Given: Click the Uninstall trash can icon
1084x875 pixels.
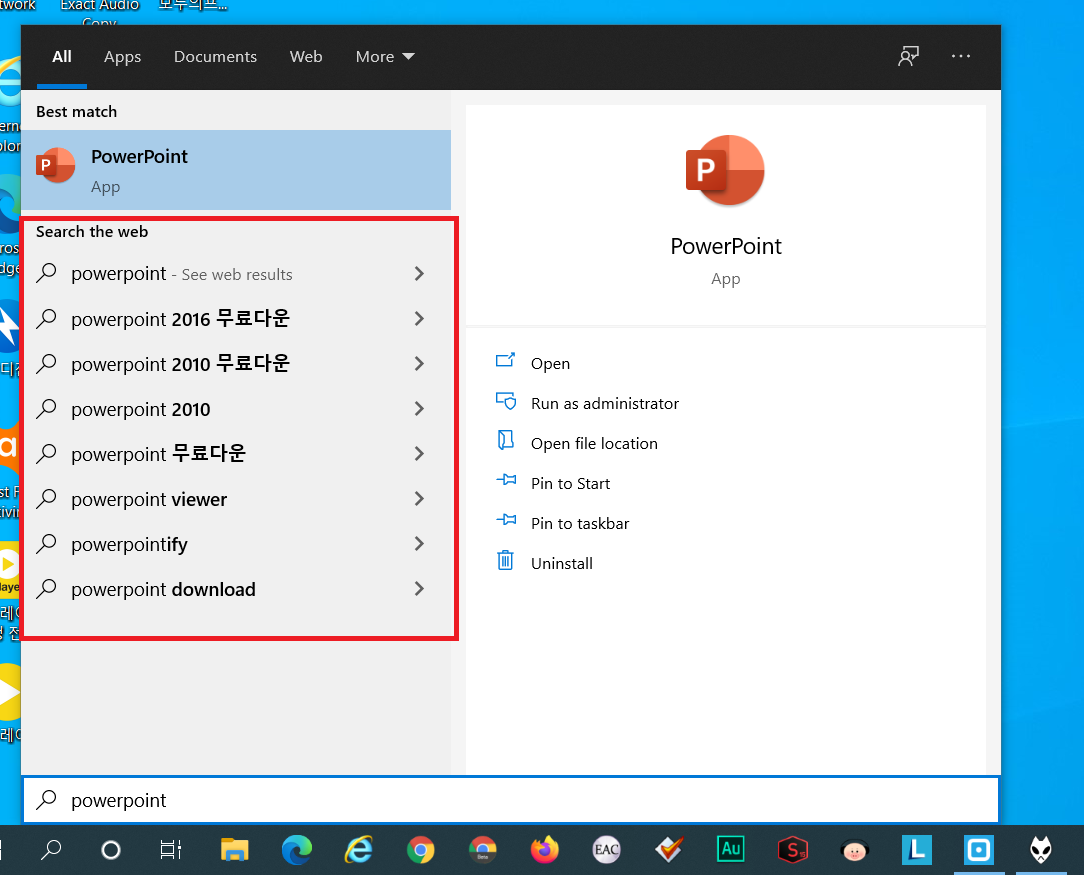Looking at the screenshot, I should [x=505, y=560].
